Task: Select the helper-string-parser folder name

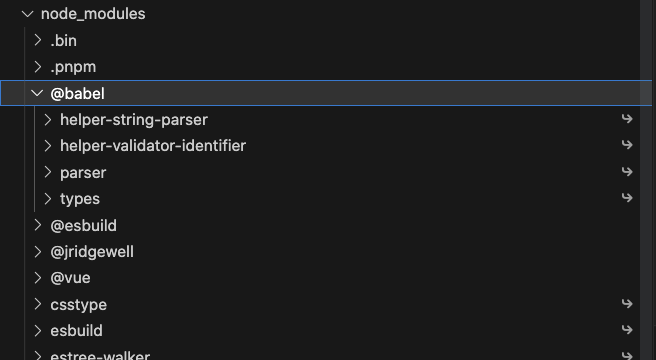Action: 134,120
